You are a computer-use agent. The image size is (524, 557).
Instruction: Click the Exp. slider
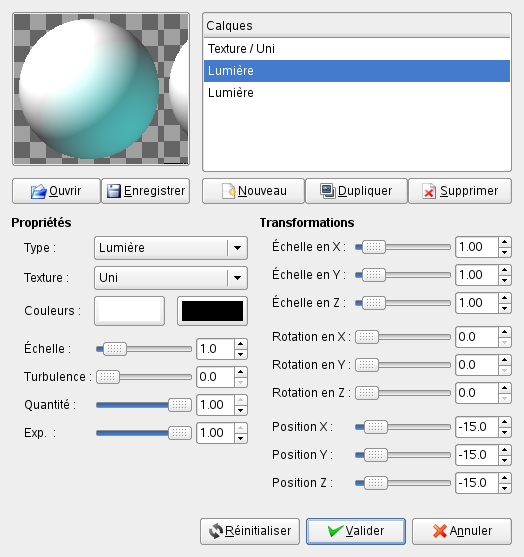point(144,433)
